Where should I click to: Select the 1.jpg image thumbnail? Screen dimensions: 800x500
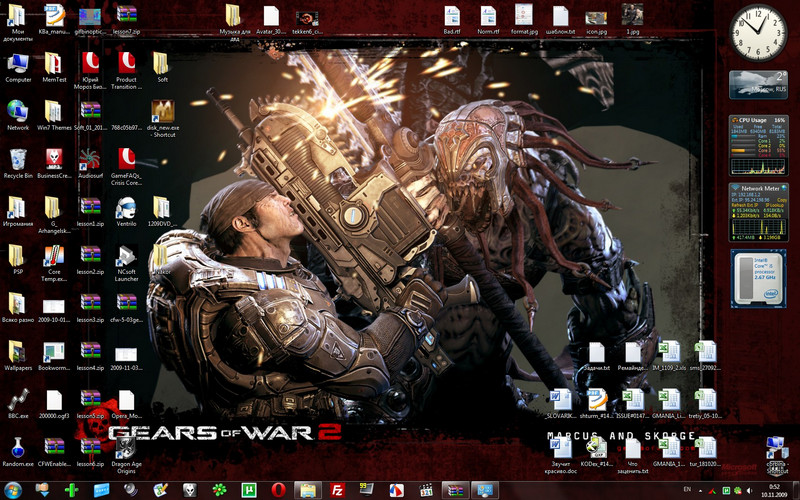coord(632,20)
